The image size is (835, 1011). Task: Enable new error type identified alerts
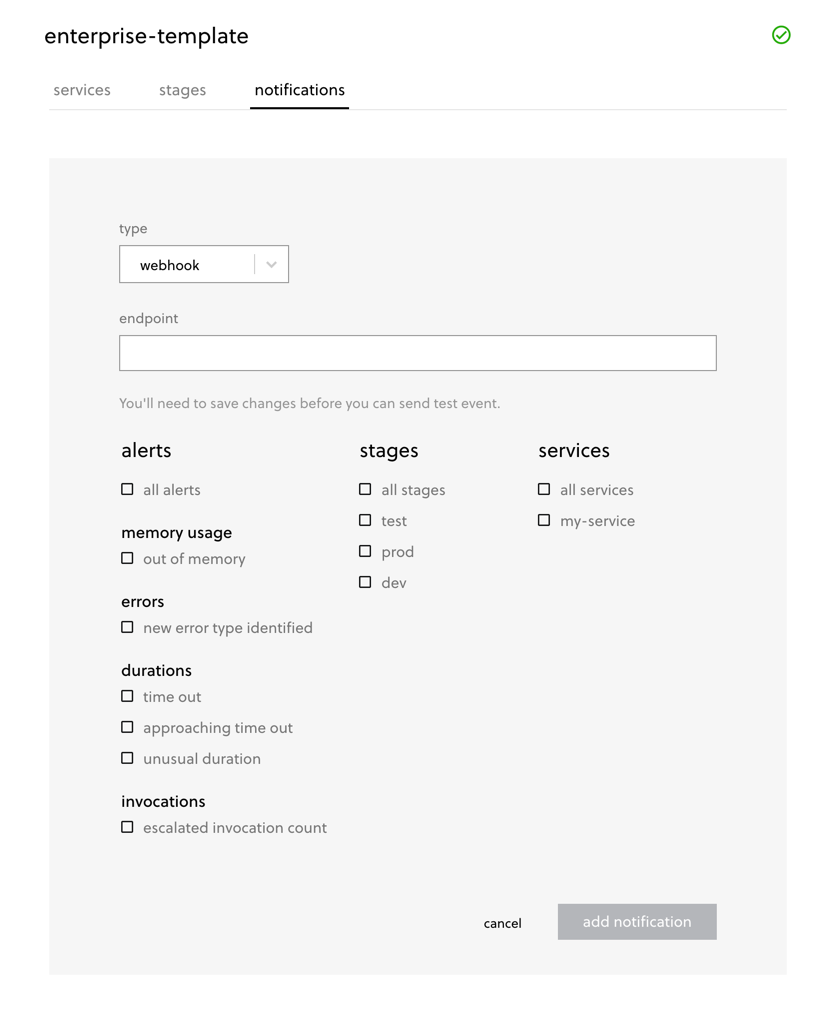click(x=127, y=627)
